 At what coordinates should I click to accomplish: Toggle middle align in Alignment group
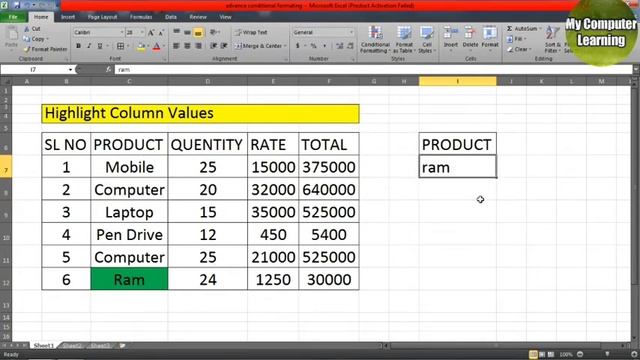tap(187, 32)
